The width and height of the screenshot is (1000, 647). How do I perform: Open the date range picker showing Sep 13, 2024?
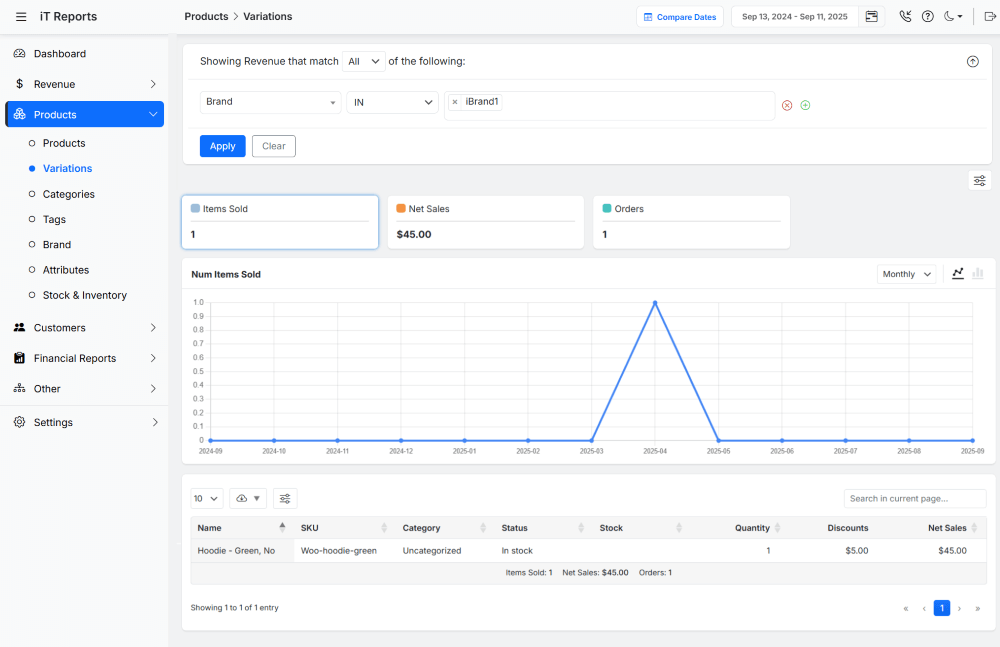point(795,16)
